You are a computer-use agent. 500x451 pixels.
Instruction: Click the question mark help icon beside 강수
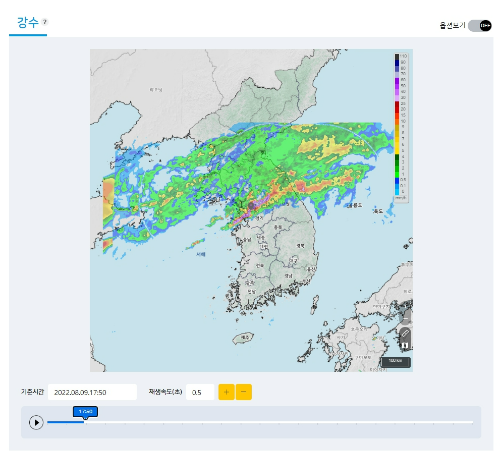click(x=45, y=22)
